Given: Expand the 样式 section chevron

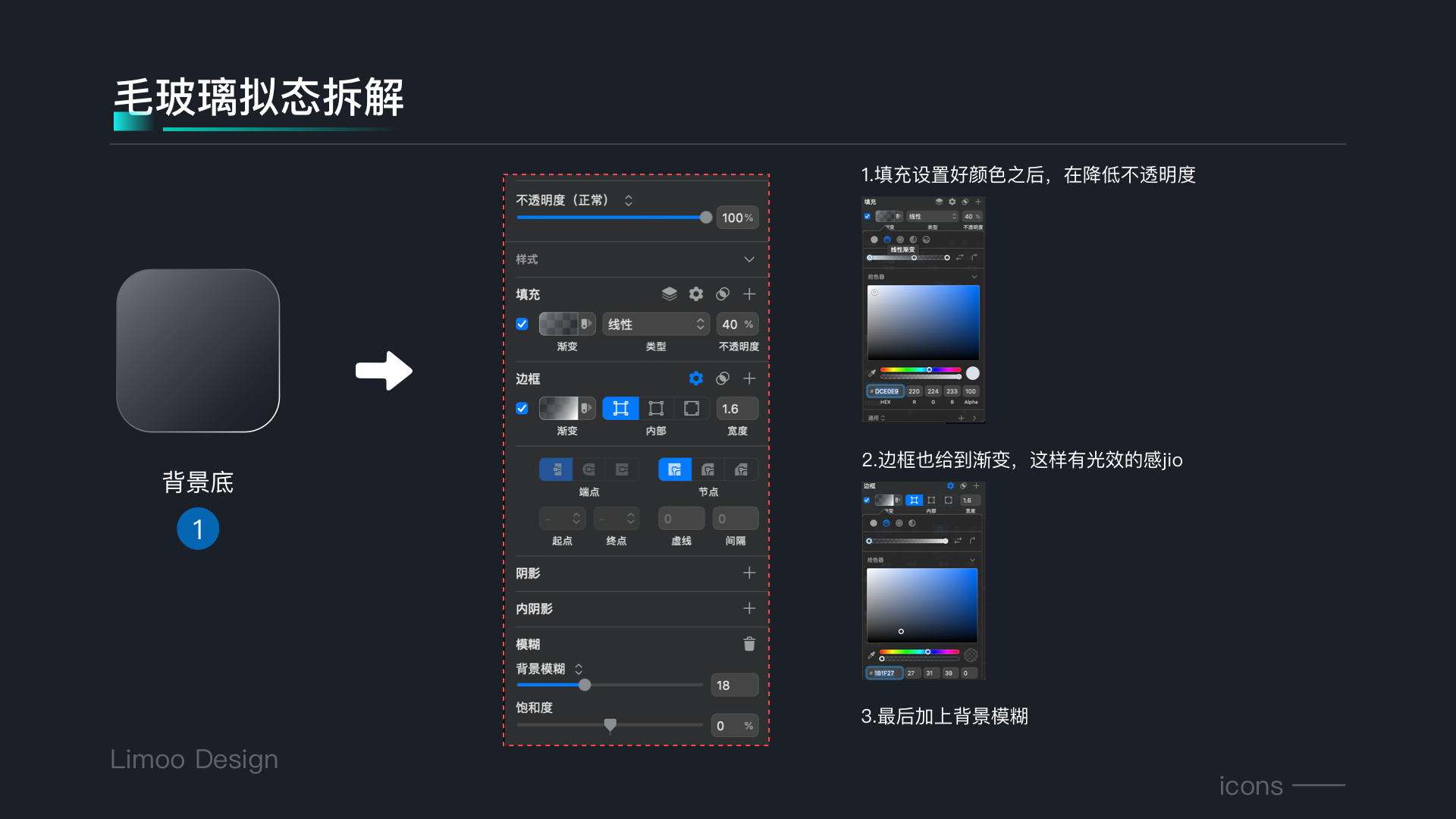Looking at the screenshot, I should click(x=749, y=259).
